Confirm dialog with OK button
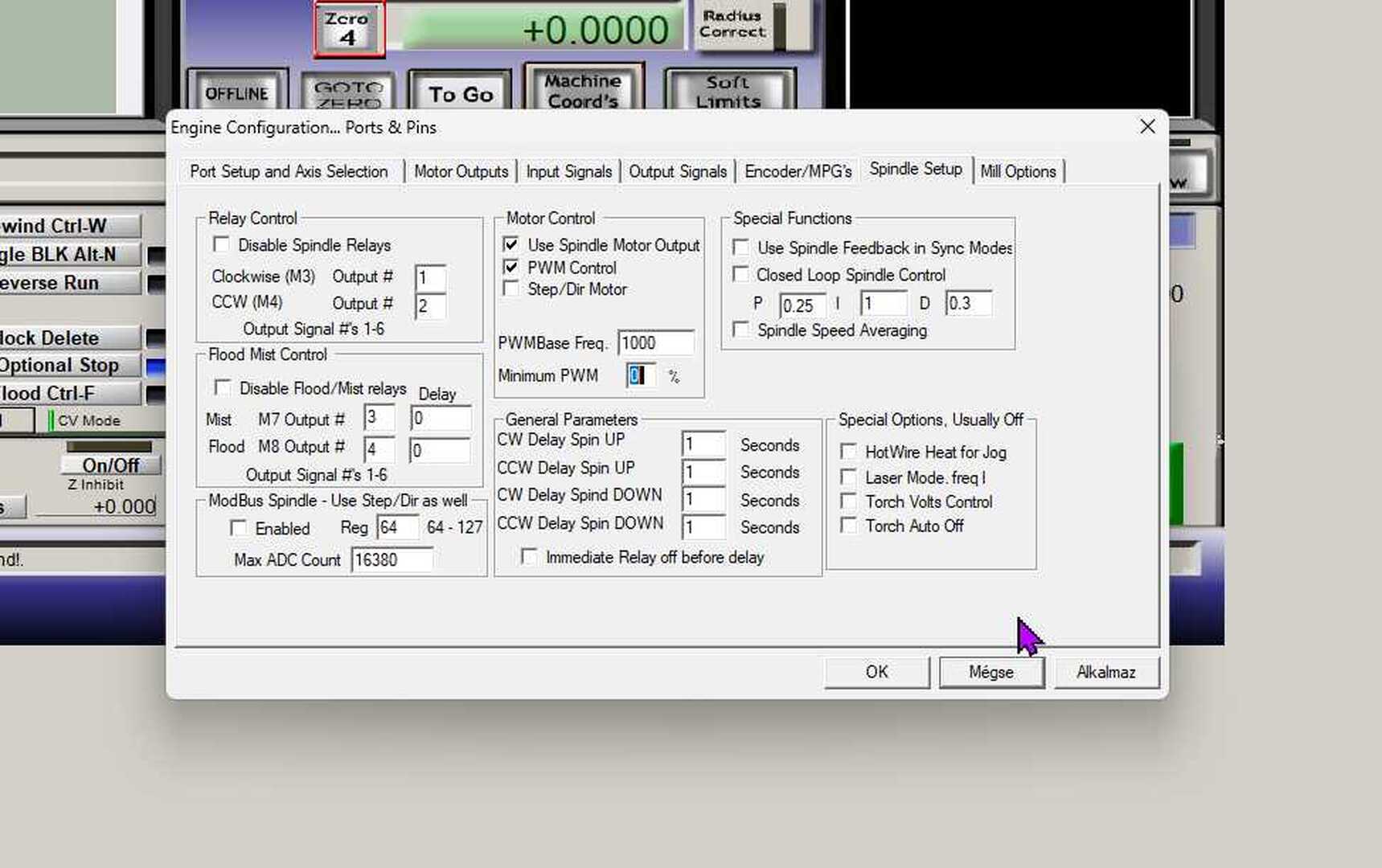The width and height of the screenshot is (1382, 868). (x=876, y=672)
